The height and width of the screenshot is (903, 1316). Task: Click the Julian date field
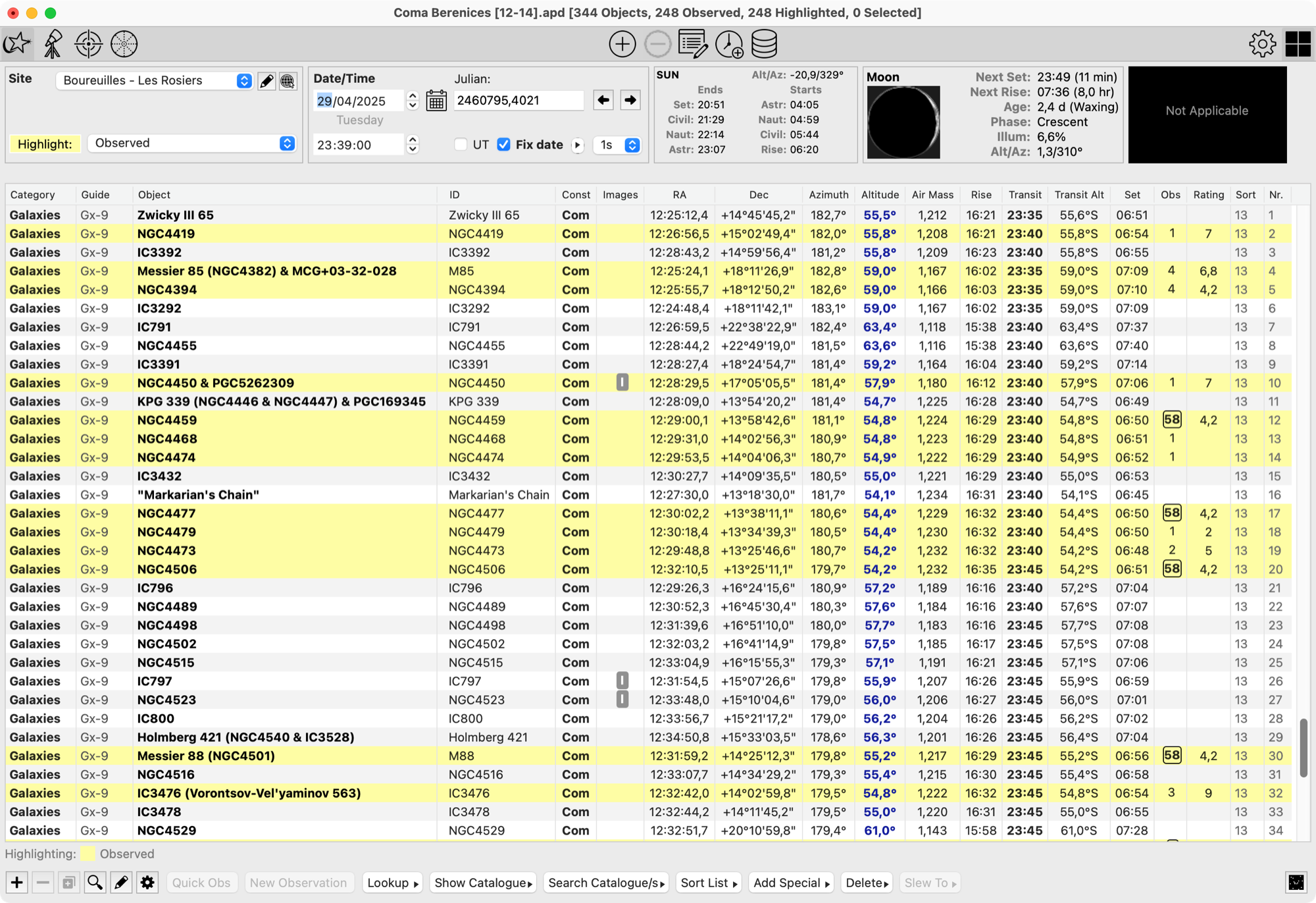pyautogui.click(x=519, y=100)
